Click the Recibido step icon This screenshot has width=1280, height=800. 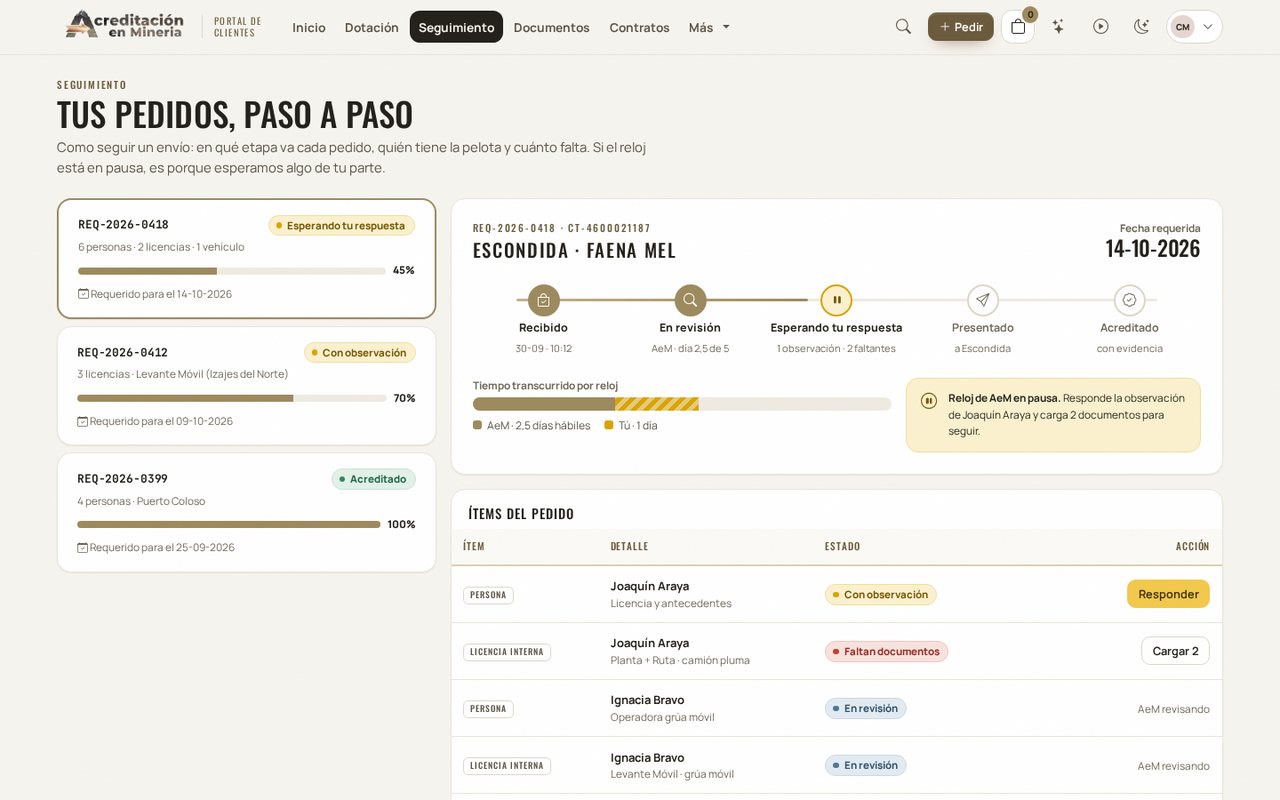(543, 300)
